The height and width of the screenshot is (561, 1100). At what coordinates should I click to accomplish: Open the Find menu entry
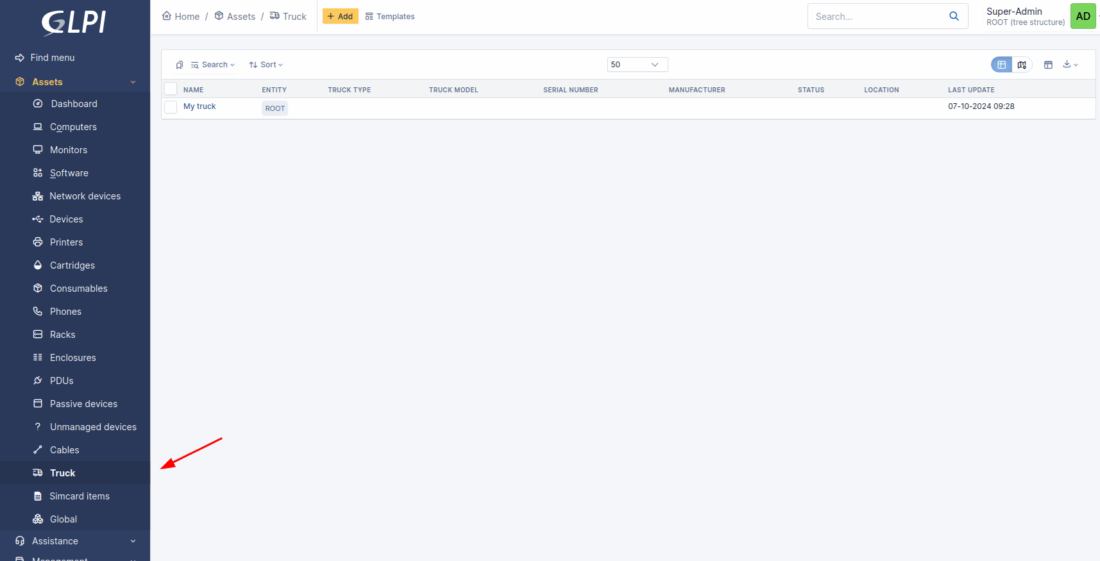(45, 58)
